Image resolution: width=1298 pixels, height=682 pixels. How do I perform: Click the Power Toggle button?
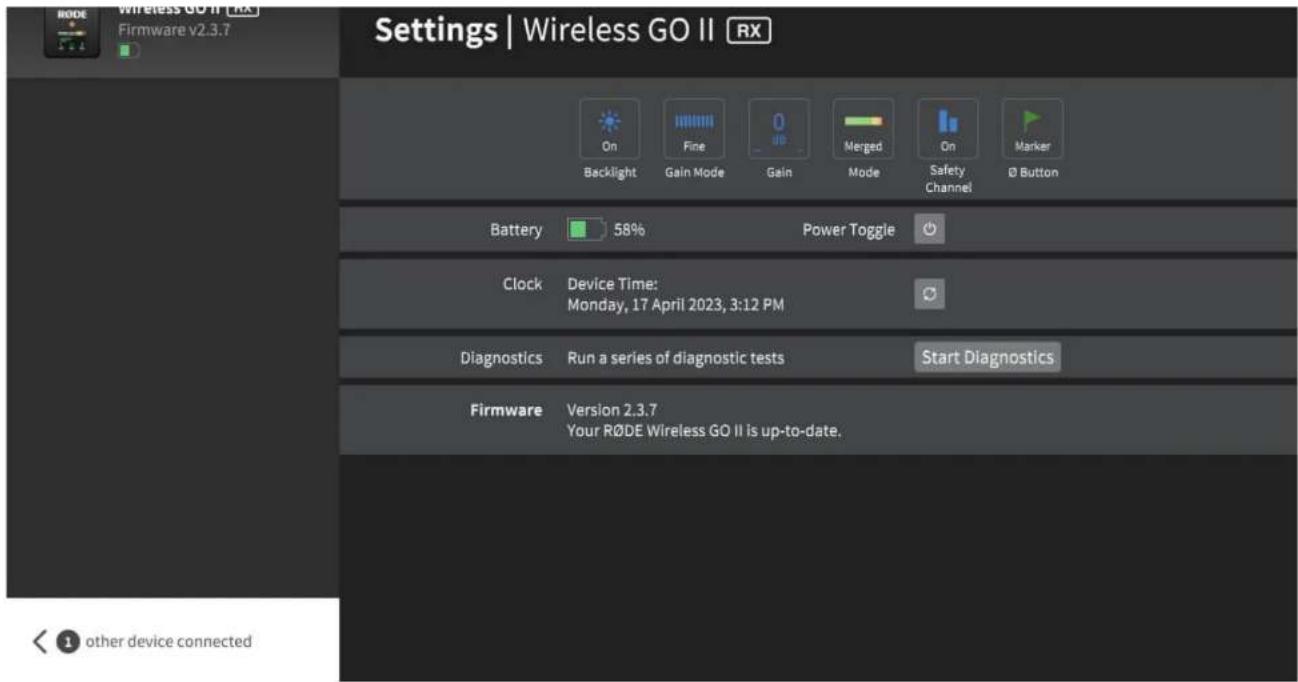pos(929,230)
